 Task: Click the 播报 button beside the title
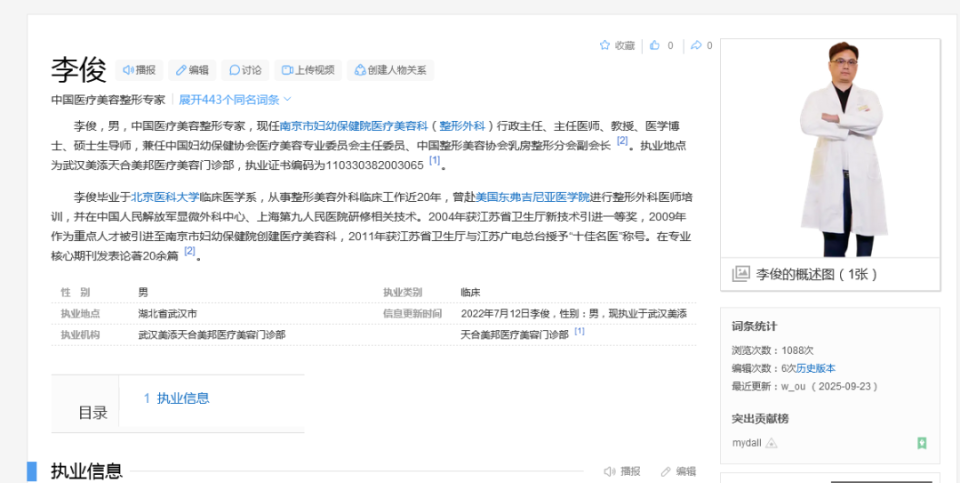139,70
